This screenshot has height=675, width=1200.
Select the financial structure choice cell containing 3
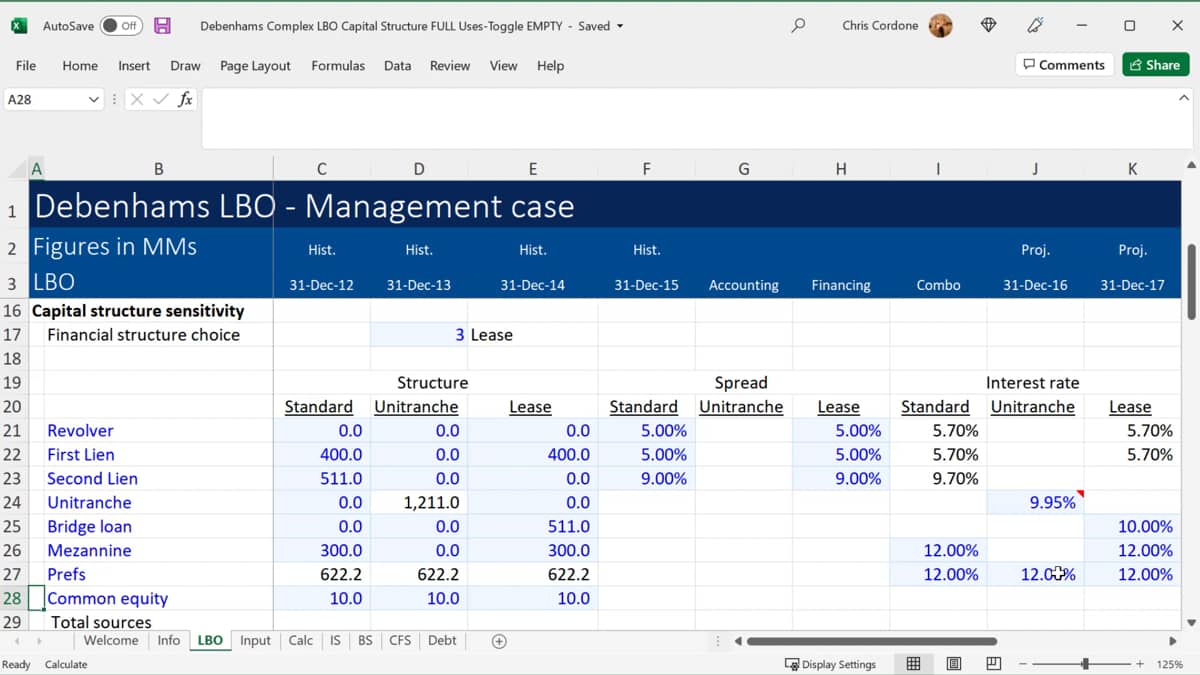418,335
